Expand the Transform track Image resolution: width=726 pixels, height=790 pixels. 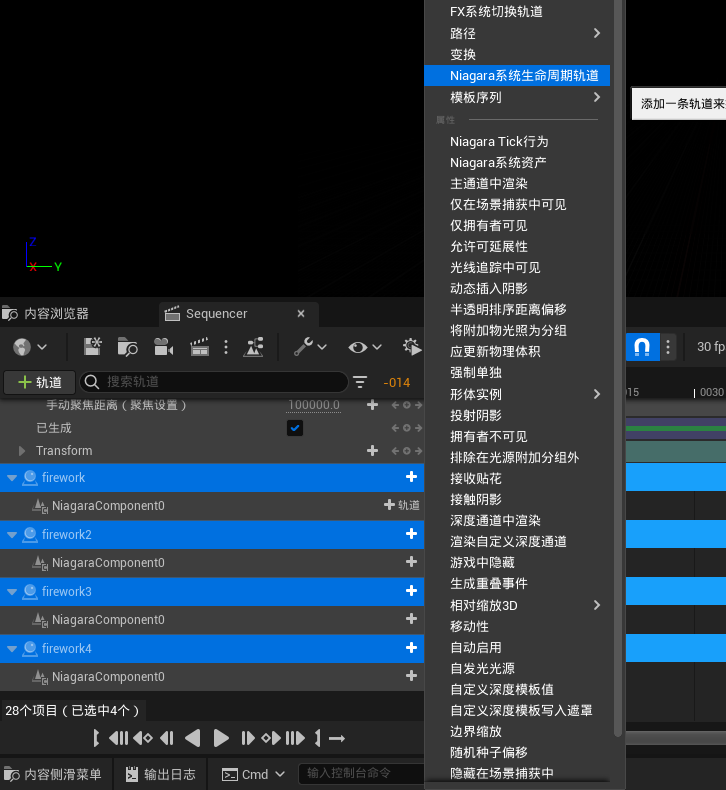(22, 450)
